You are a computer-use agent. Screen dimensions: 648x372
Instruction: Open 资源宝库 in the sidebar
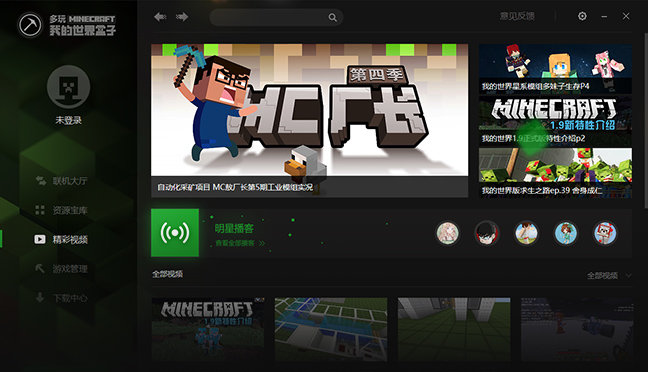(x=62, y=210)
